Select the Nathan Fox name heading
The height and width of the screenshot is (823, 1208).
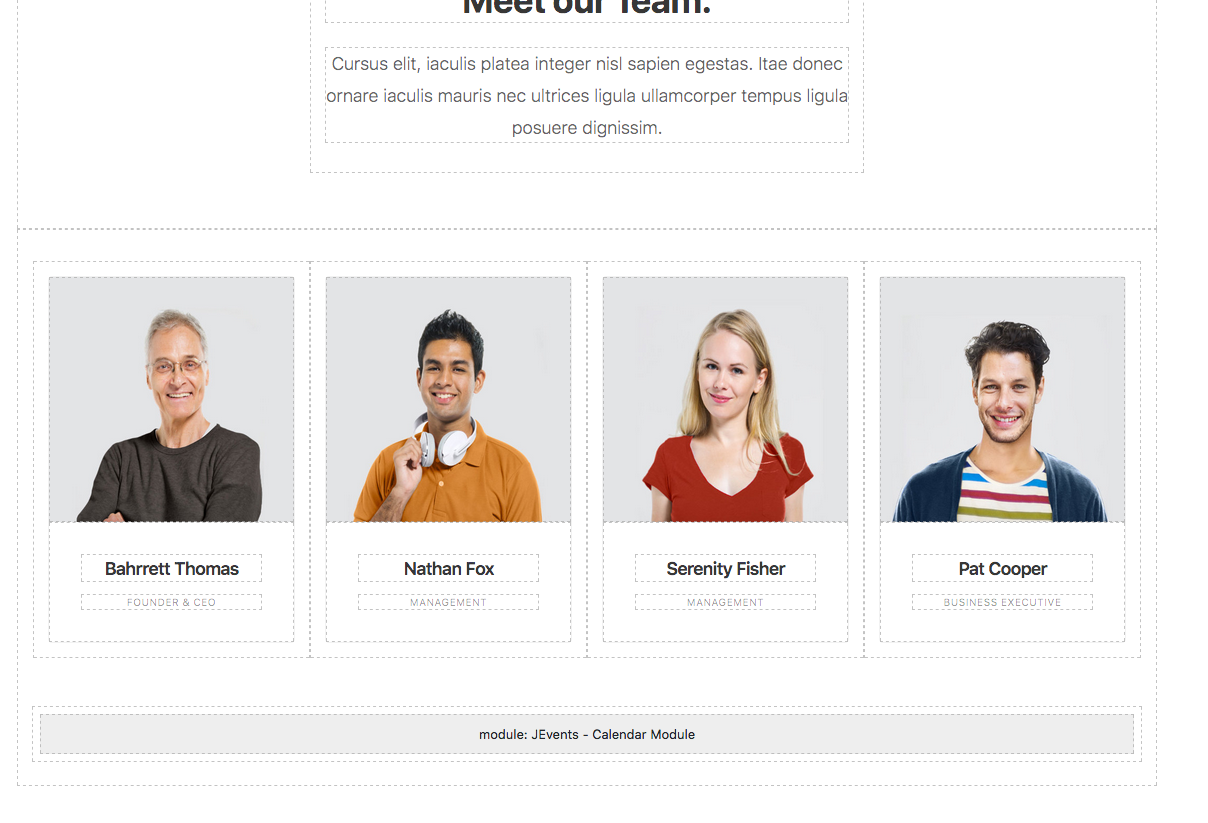point(448,568)
